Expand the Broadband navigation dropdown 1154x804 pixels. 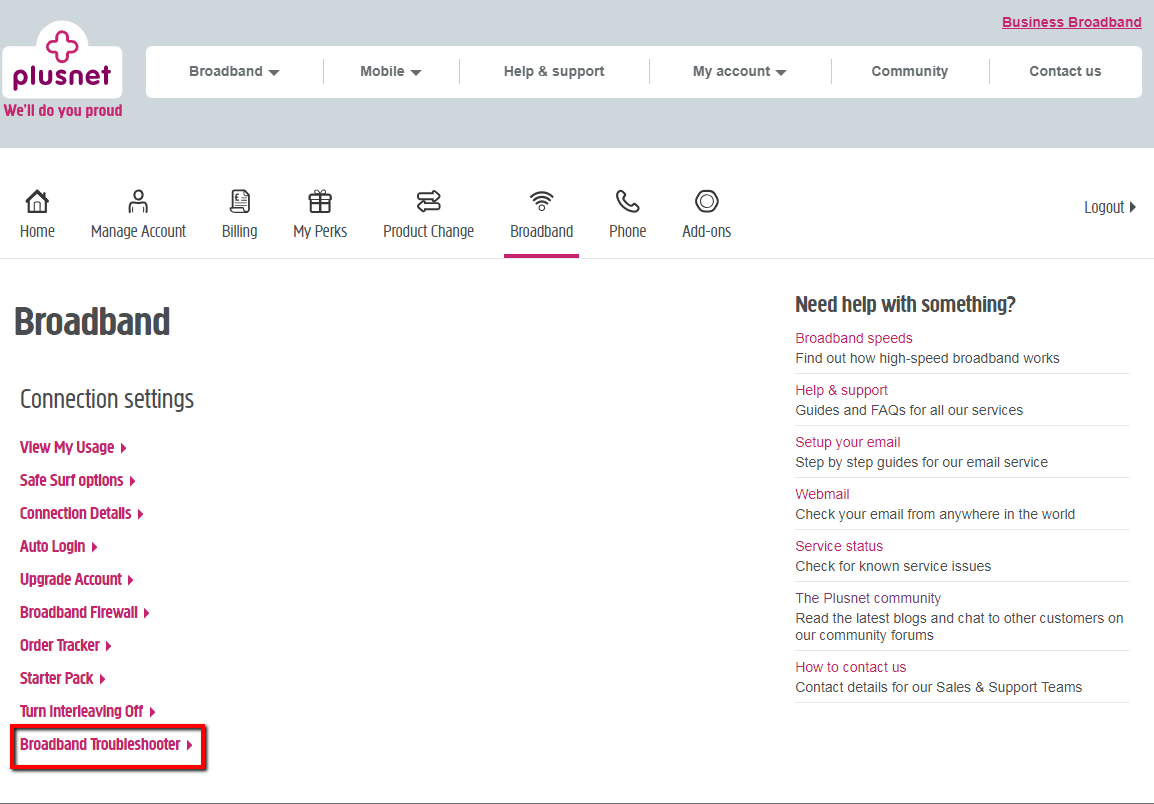coord(233,71)
